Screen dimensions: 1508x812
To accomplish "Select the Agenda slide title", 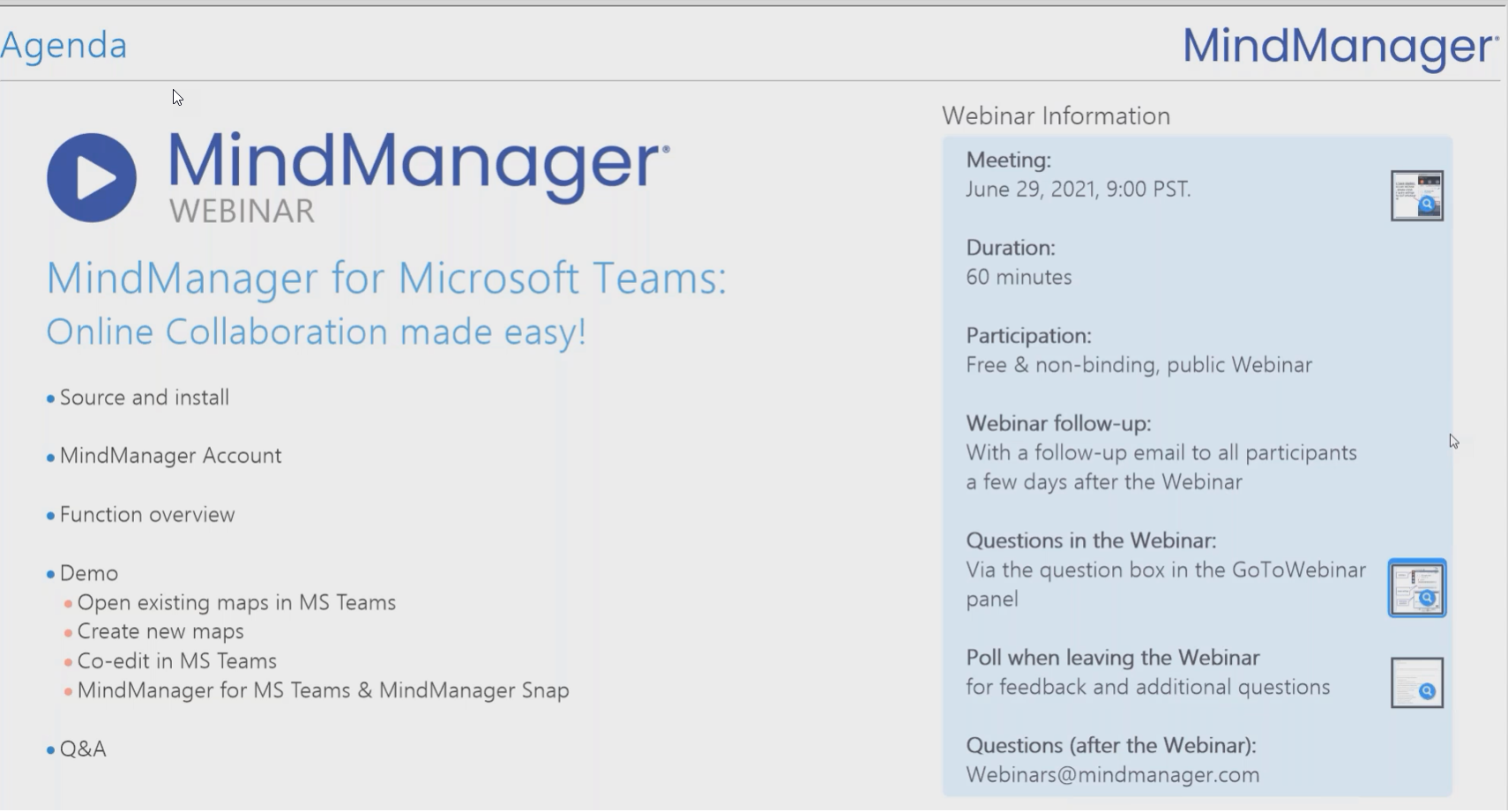I will (x=64, y=45).
